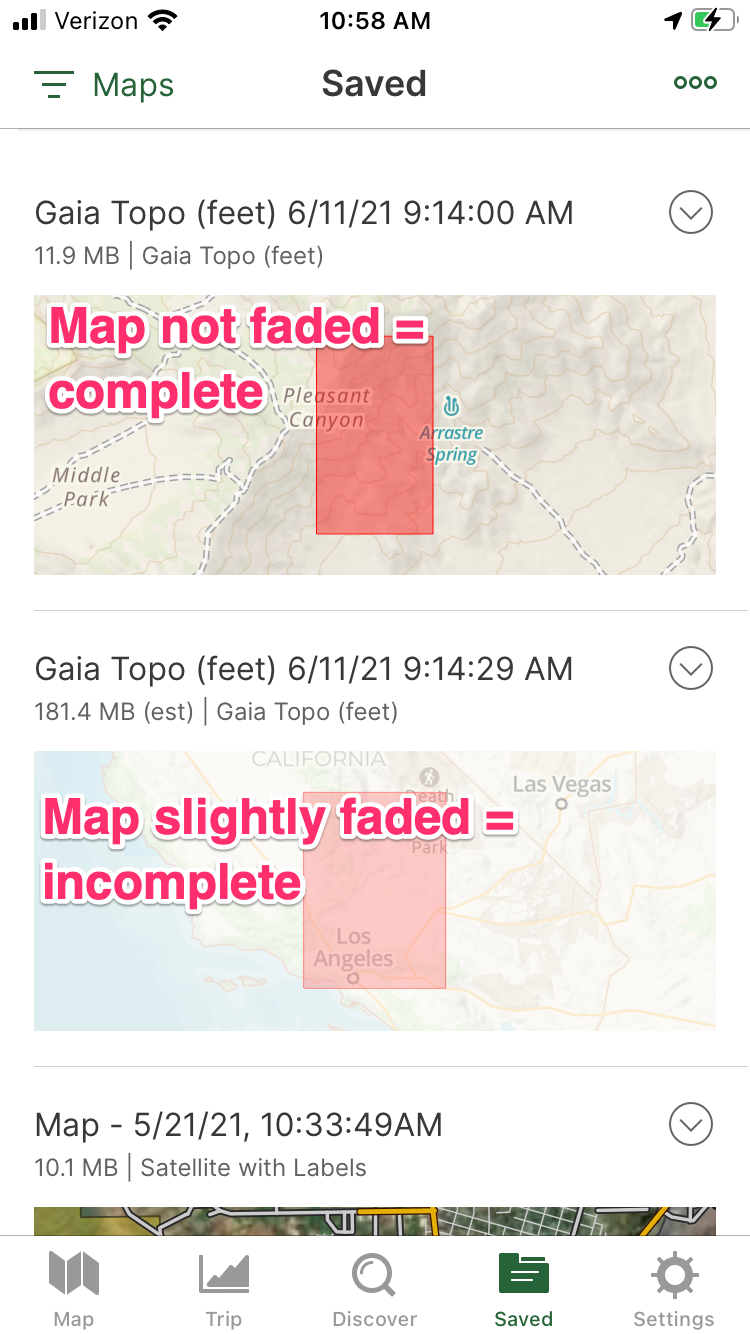Expand options for Gaia Topo 9:14:00 AM
The width and height of the screenshot is (750, 1334).
pos(691,213)
